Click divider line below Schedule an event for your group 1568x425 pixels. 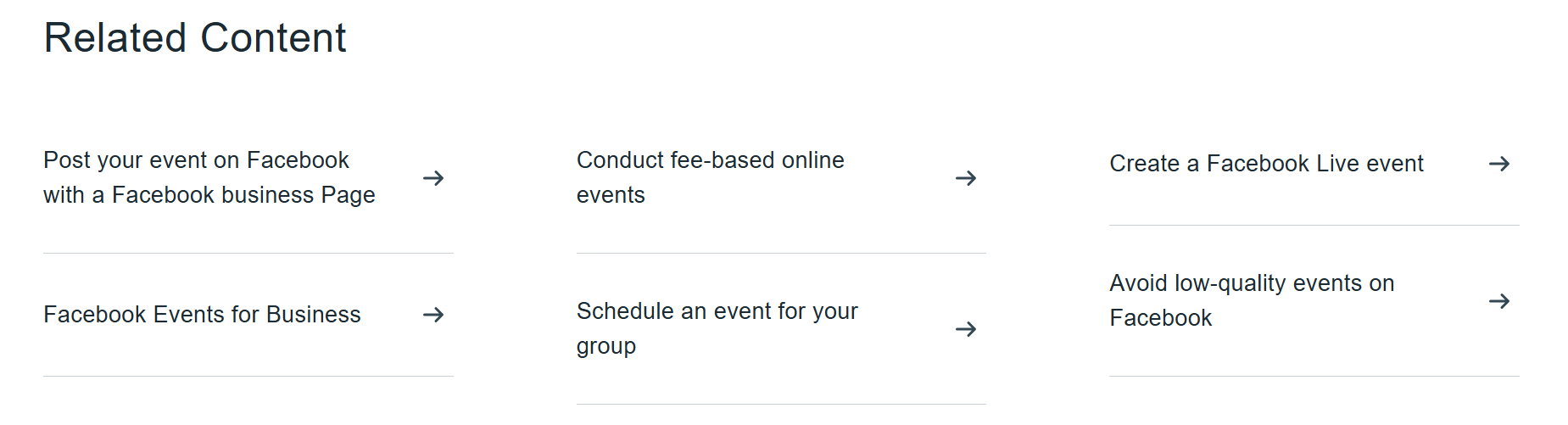coord(781,404)
